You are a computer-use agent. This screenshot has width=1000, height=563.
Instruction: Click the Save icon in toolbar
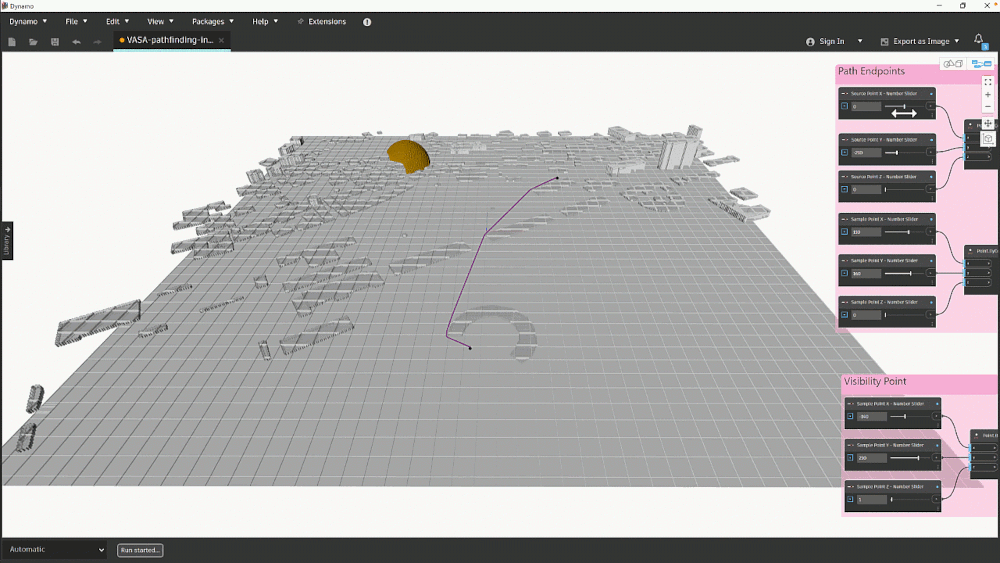point(54,42)
